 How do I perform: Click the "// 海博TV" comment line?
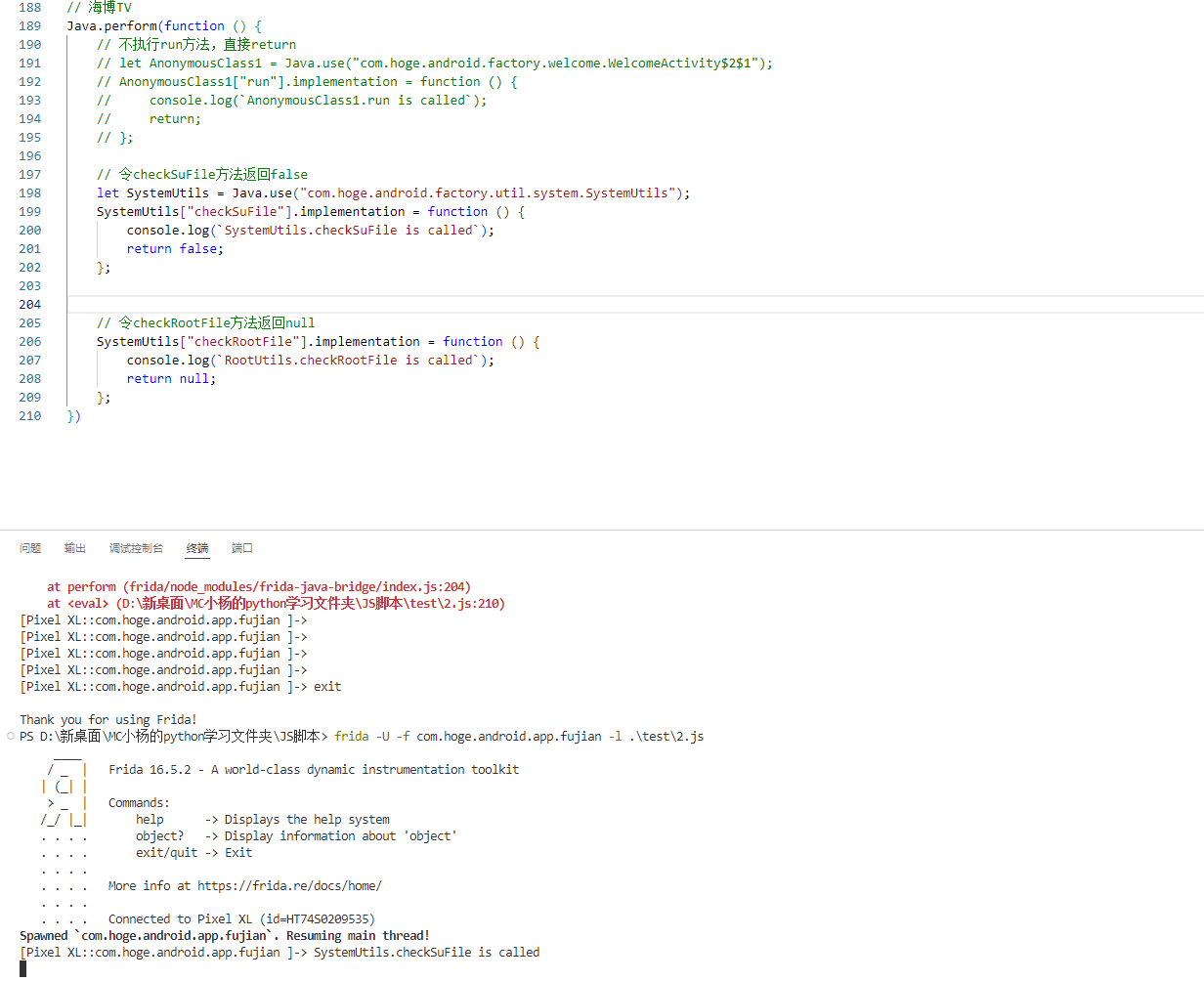tap(99, 8)
